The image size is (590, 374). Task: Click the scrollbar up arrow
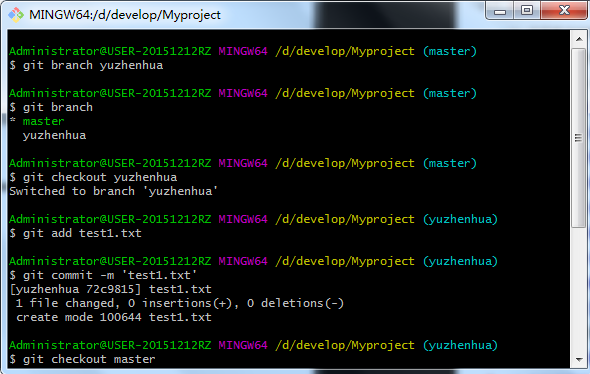point(579,39)
